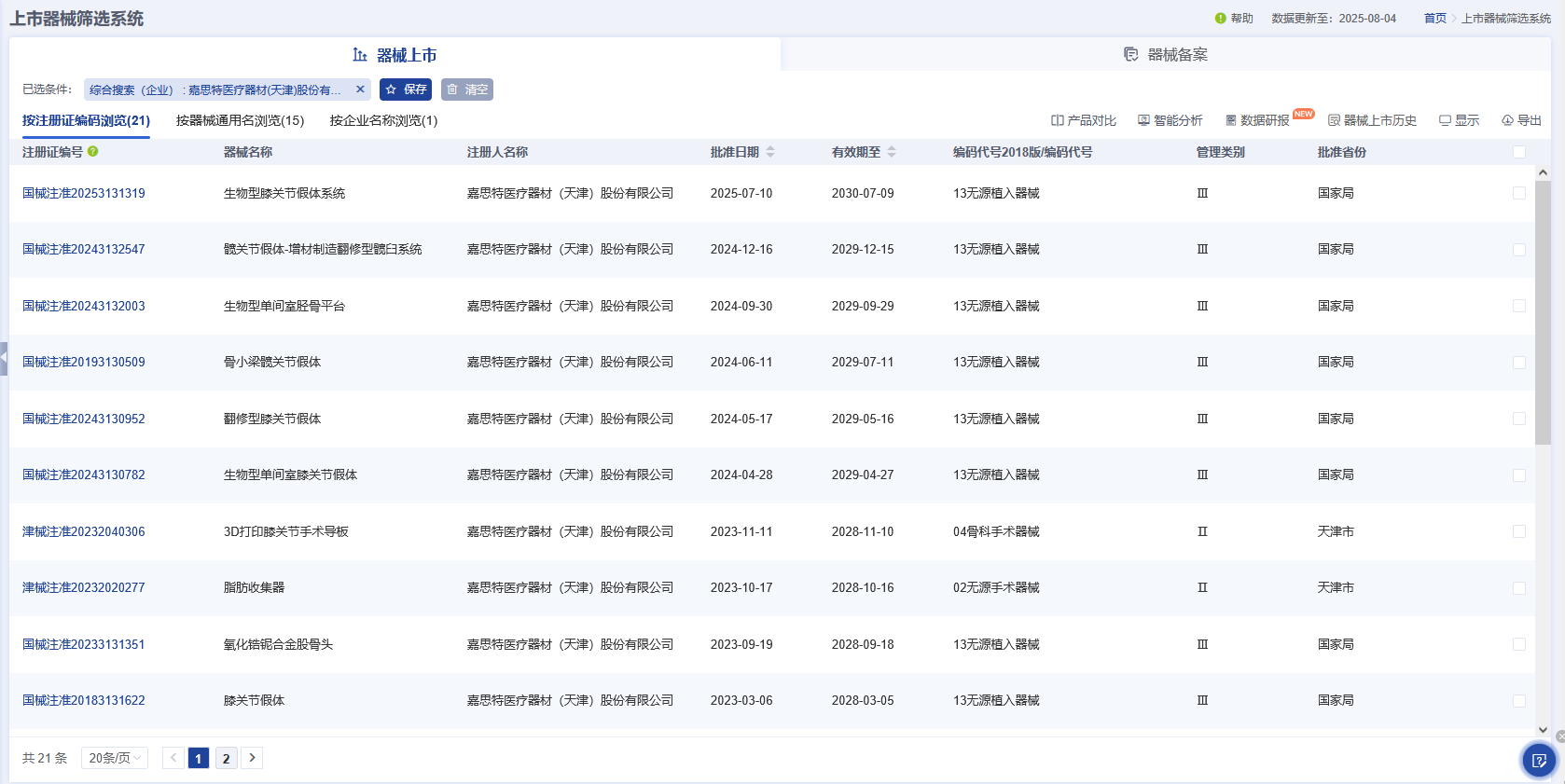Switch to the 器械备案 tab

[x=1166, y=55]
